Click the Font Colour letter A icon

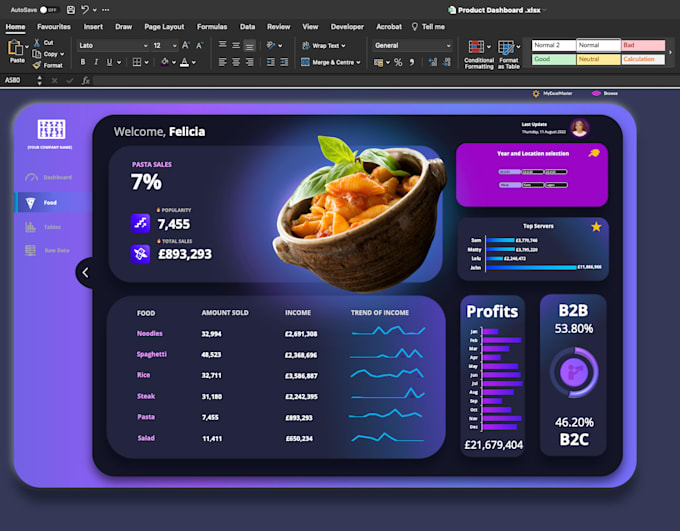tap(184, 62)
